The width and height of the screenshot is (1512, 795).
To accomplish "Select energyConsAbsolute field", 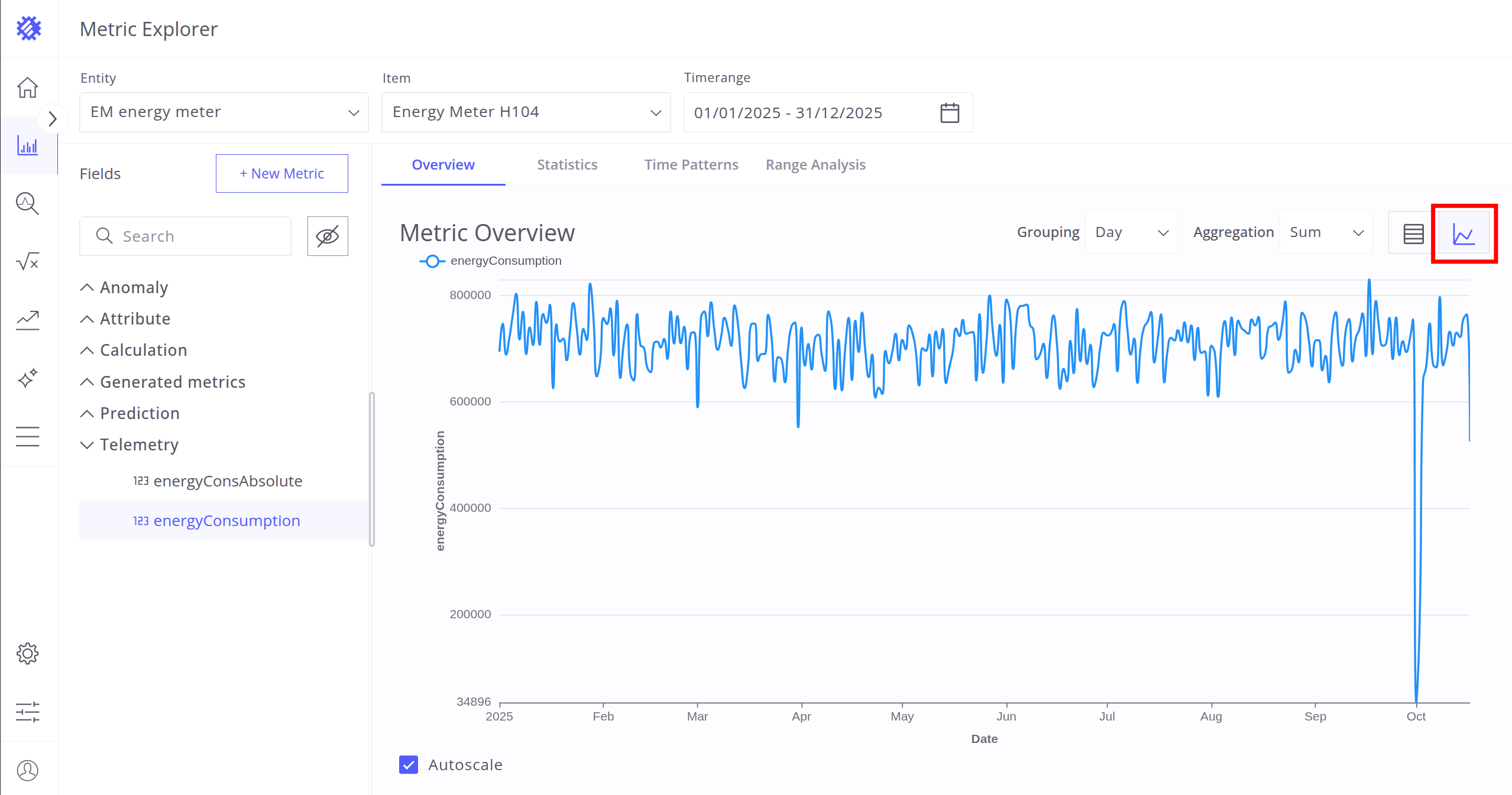I will 227,481.
